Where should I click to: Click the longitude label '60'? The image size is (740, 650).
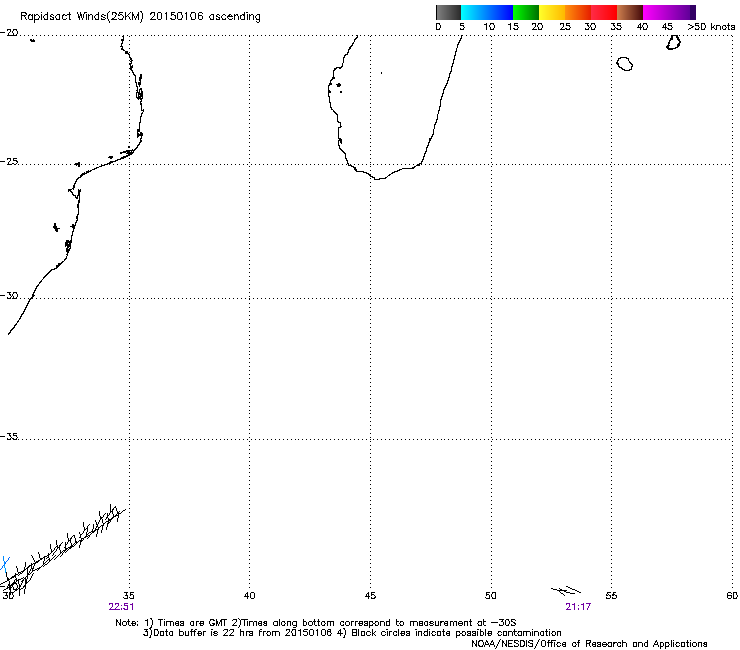click(x=732, y=595)
